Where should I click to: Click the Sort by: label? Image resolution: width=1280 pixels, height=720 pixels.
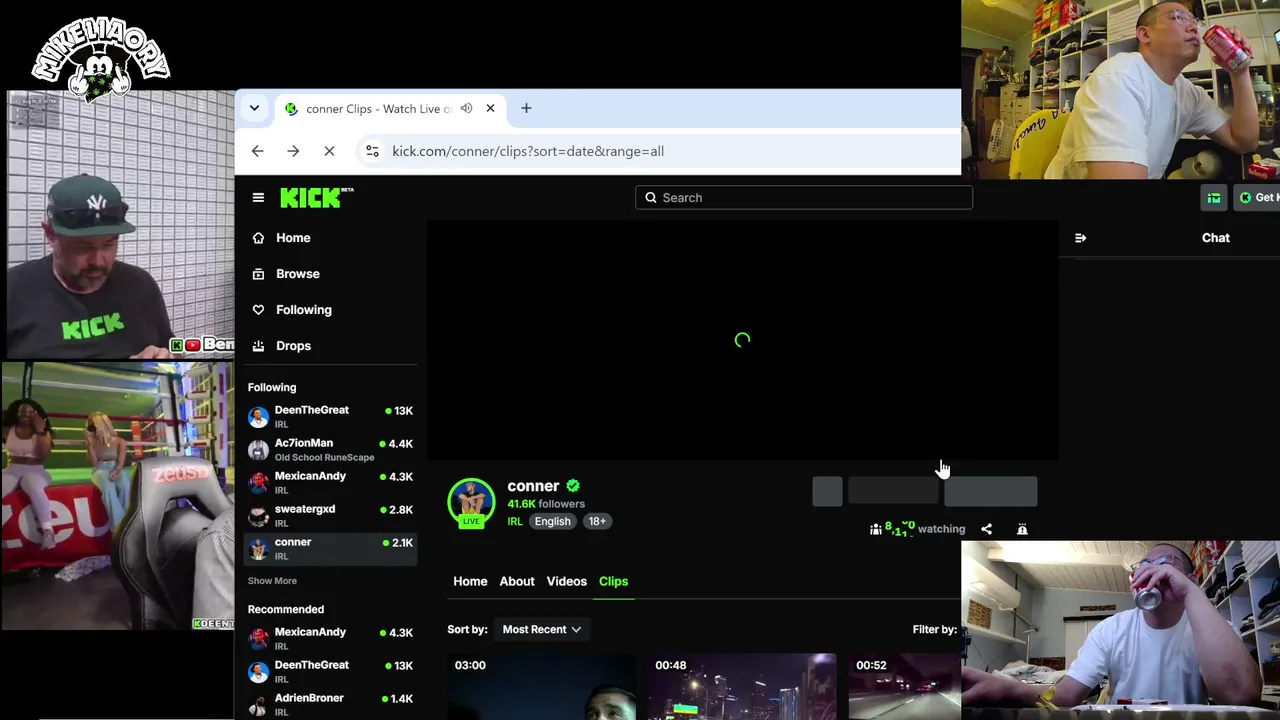click(x=467, y=629)
